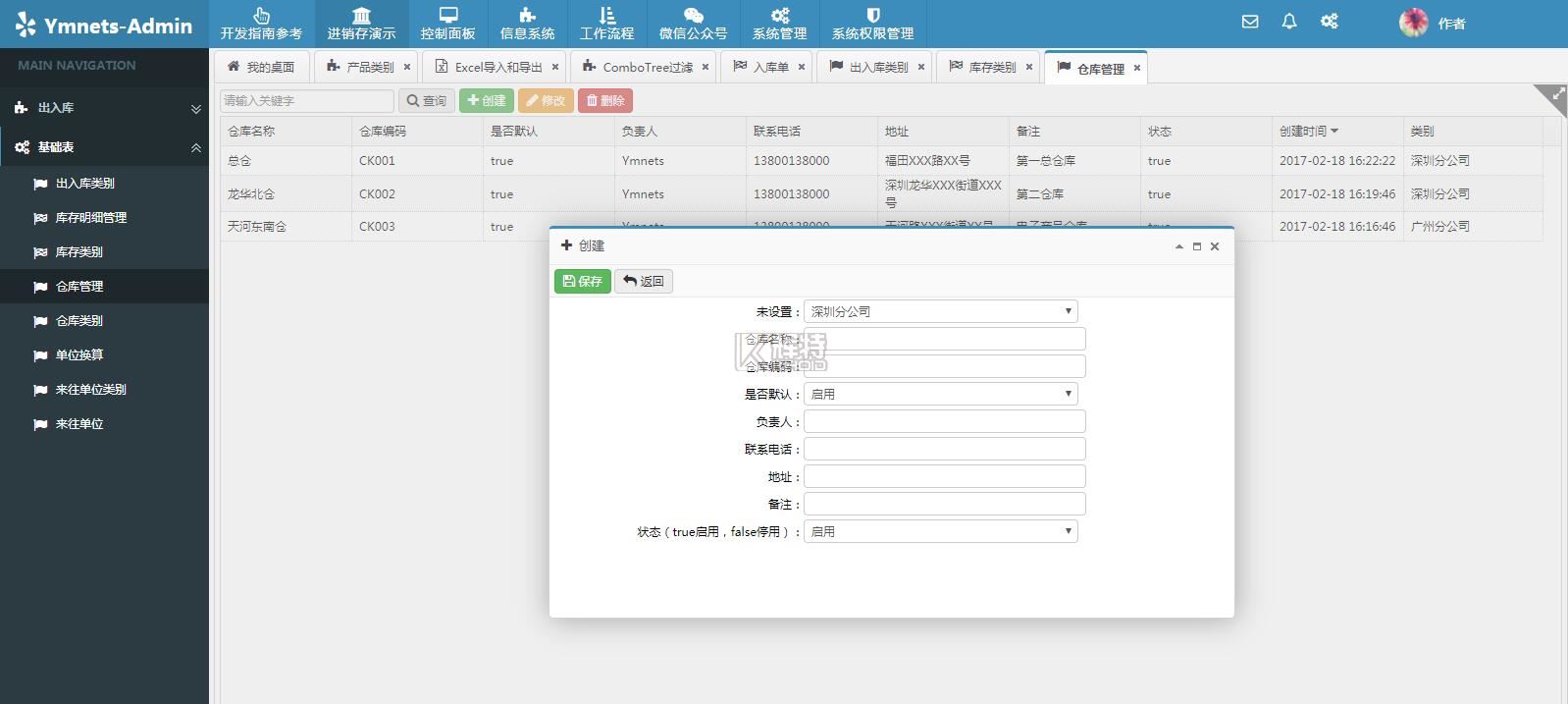Viewport: 1568px width, 704px height.
Task: Switch to 我的桌面 tab
Action: (261, 67)
